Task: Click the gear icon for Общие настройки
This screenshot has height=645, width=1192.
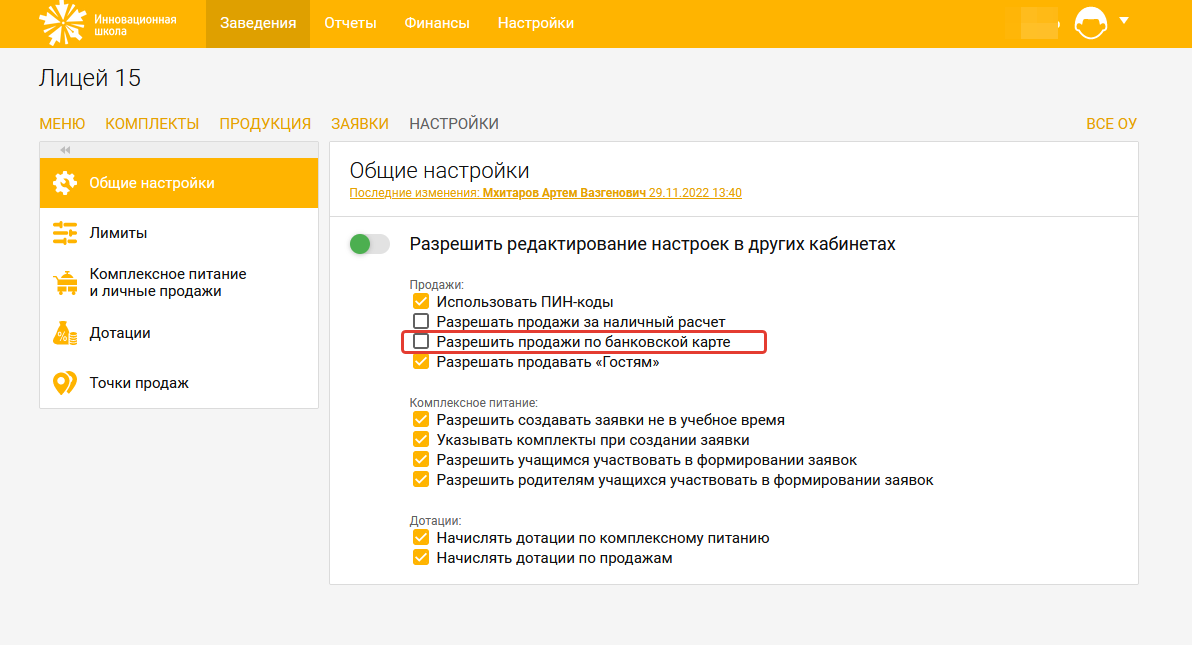Action: coord(65,183)
